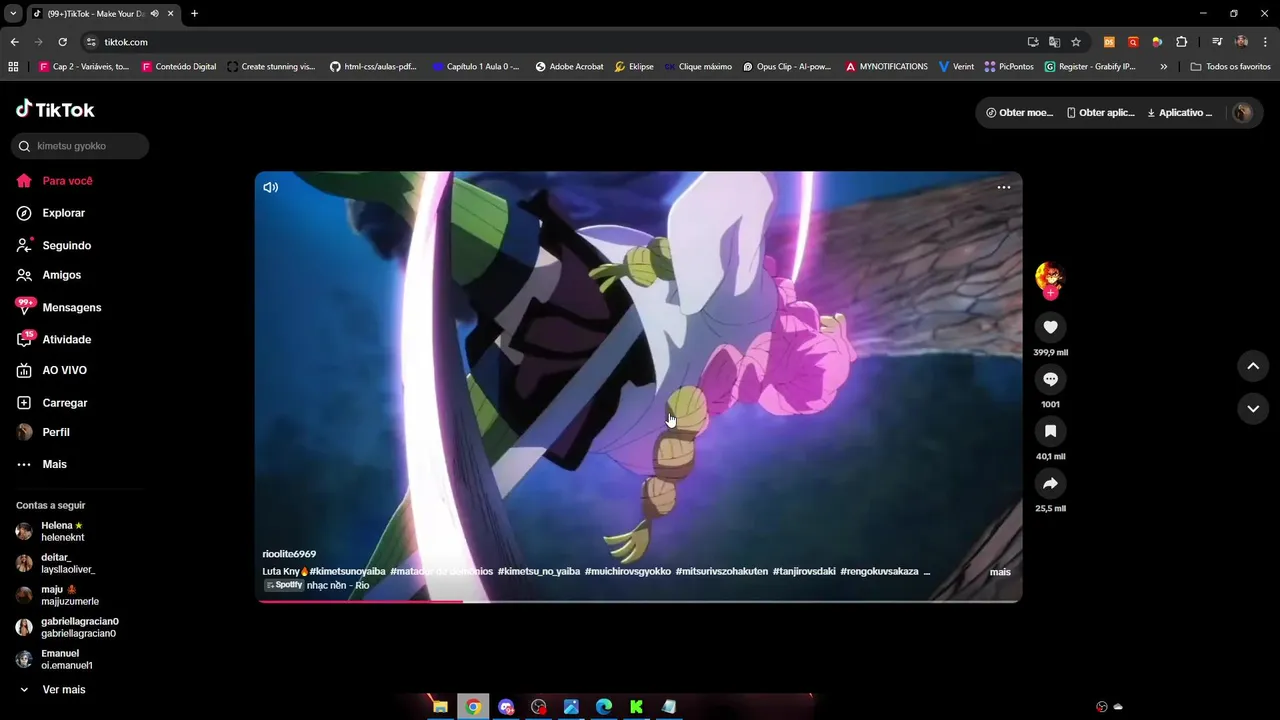Image resolution: width=1280 pixels, height=720 pixels.
Task: Open the AO VIVO section
Action: tap(52, 370)
